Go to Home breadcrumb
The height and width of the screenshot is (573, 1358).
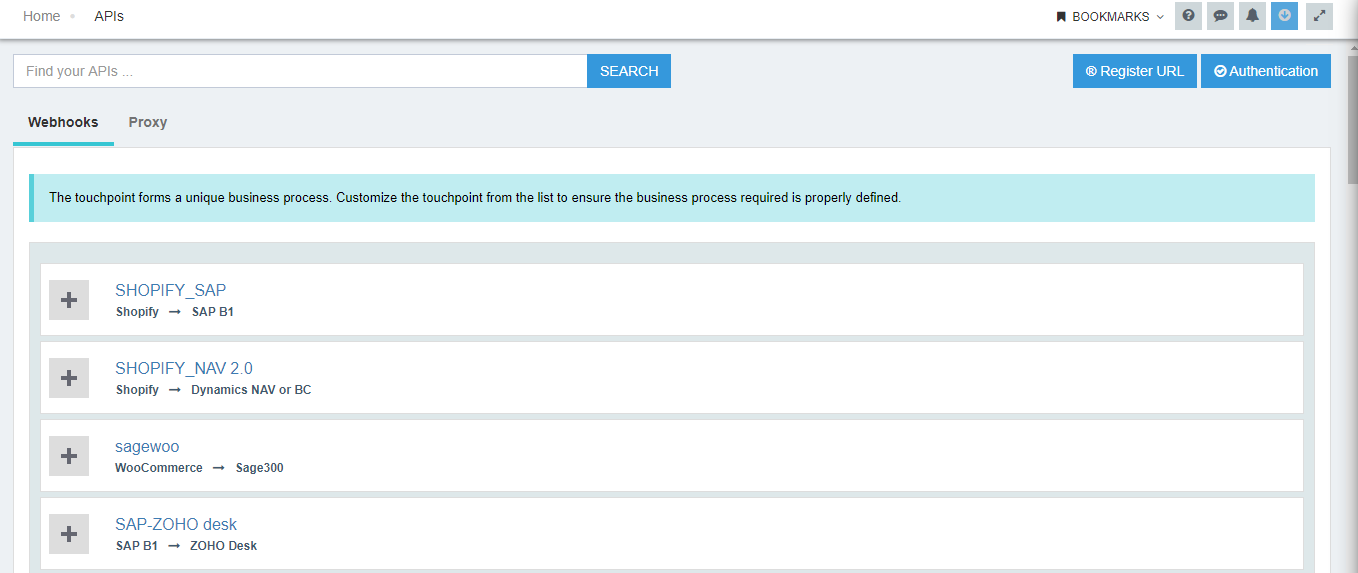click(42, 16)
